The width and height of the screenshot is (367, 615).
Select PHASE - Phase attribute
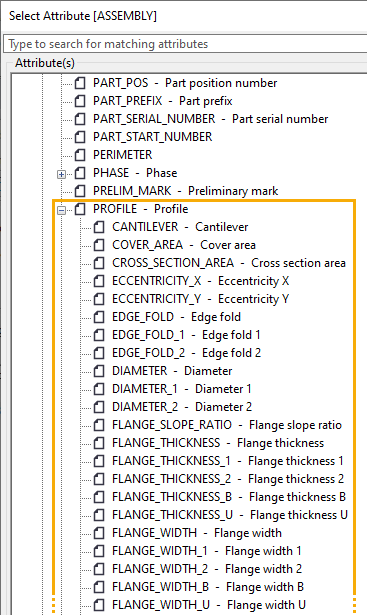(135, 173)
